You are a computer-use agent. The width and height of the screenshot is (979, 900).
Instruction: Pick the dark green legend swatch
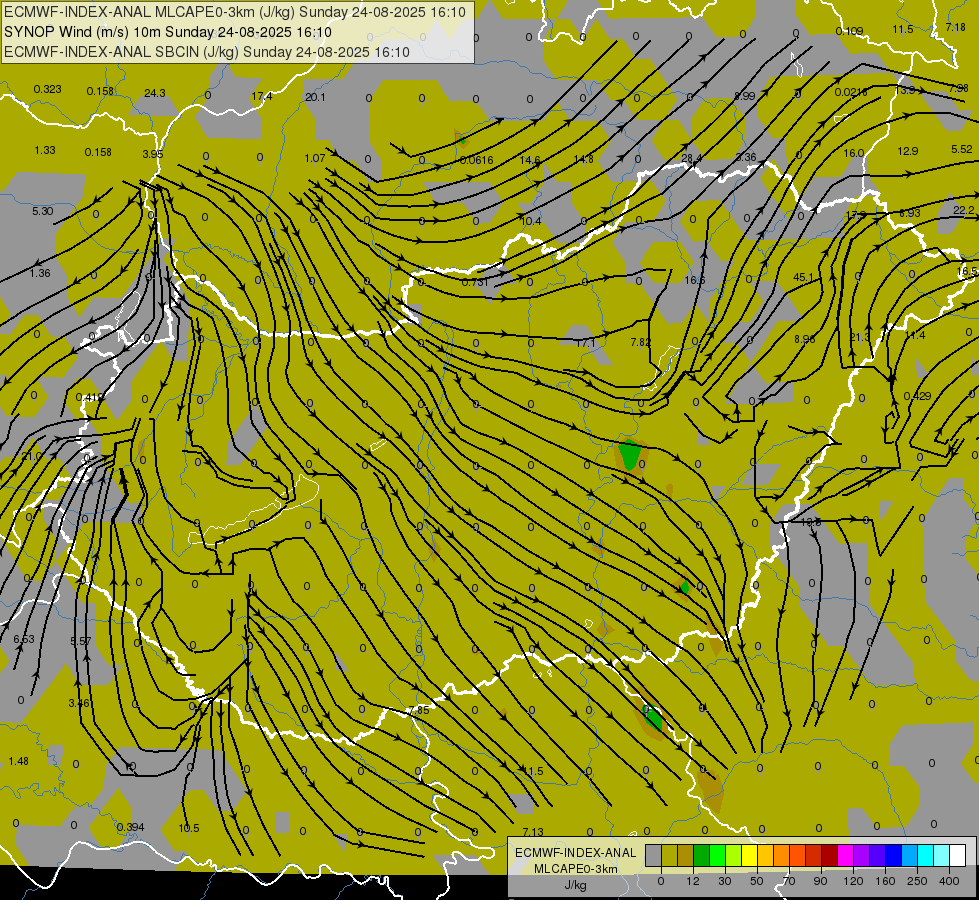[702, 855]
